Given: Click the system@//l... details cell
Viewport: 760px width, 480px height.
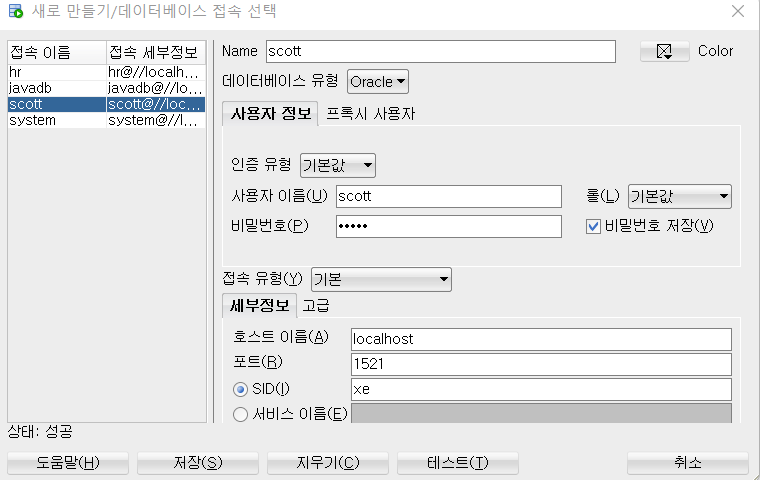Looking at the screenshot, I should tap(156, 120).
